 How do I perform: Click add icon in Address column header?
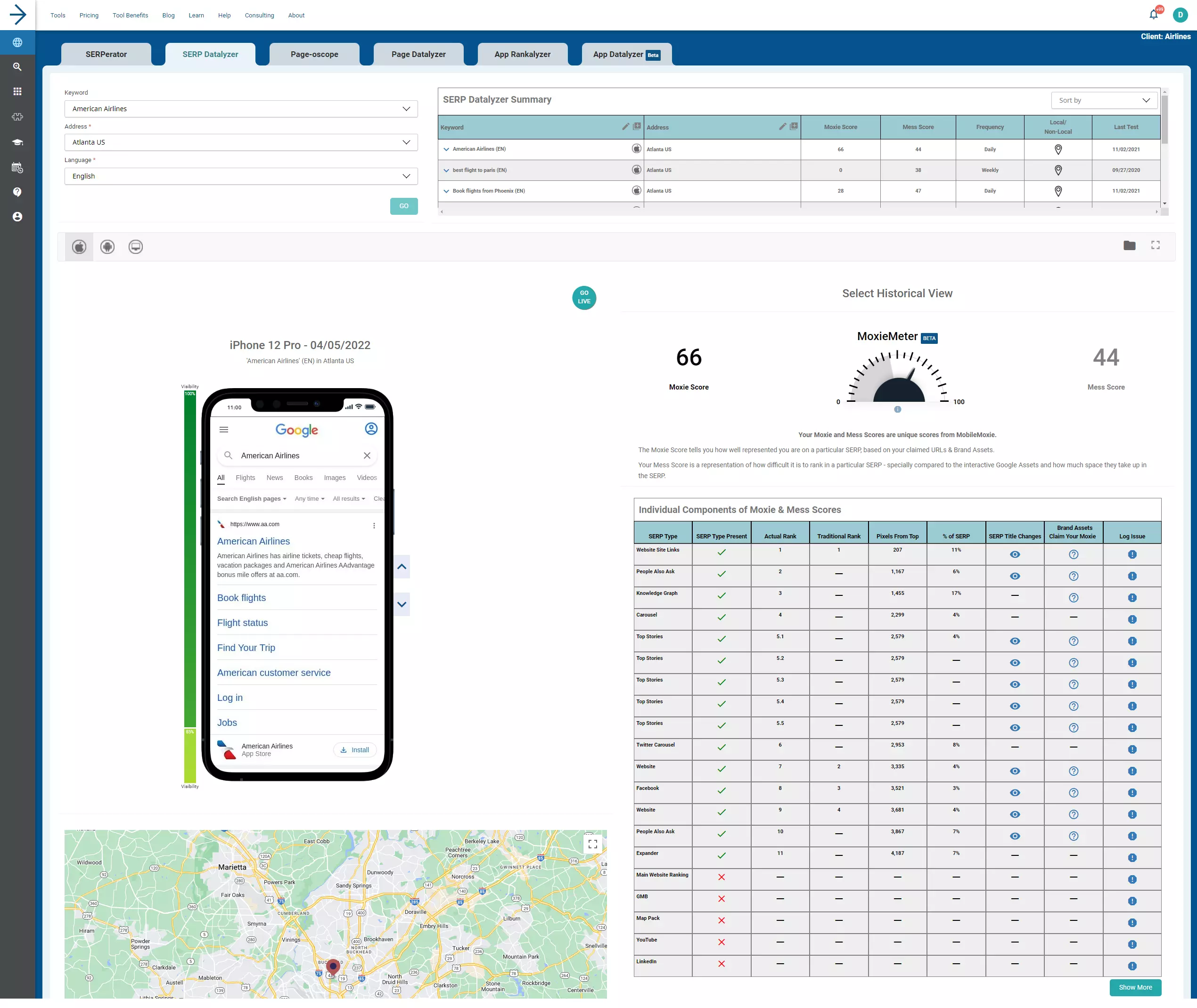[794, 126]
